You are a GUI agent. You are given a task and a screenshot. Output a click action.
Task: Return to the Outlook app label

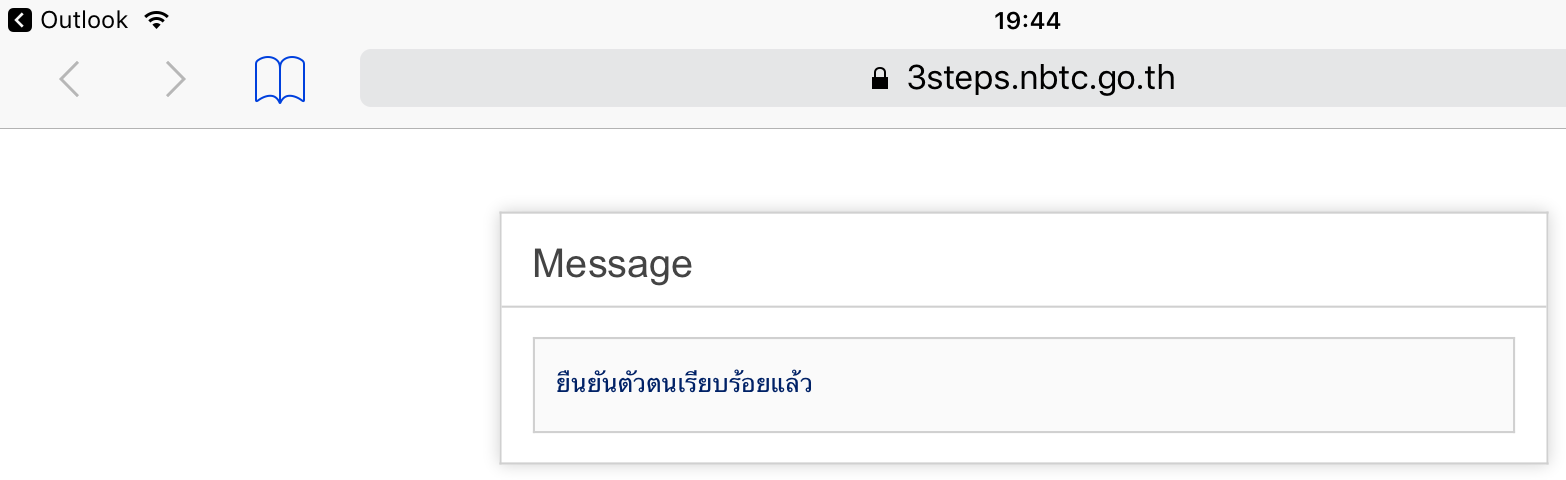pos(84,20)
